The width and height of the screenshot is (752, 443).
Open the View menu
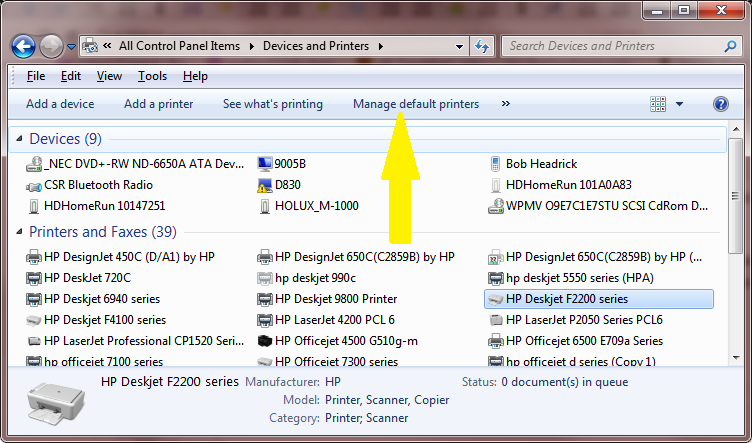click(109, 76)
